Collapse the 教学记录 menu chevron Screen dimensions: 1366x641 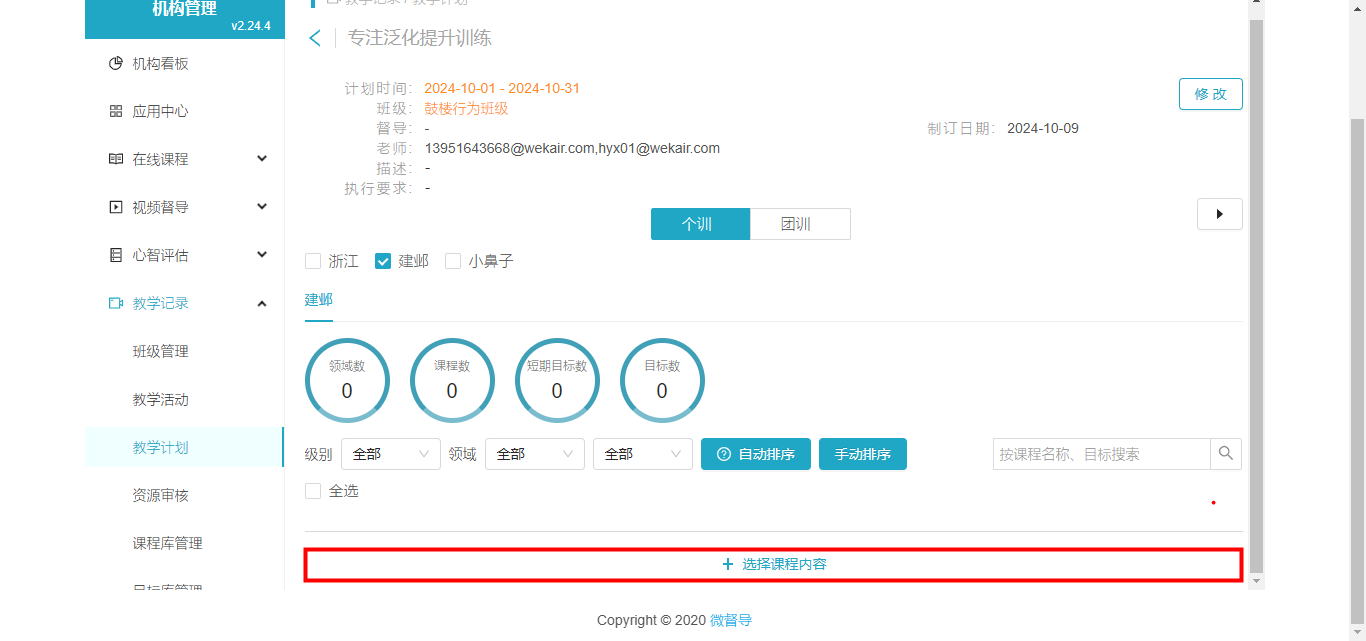click(262, 303)
